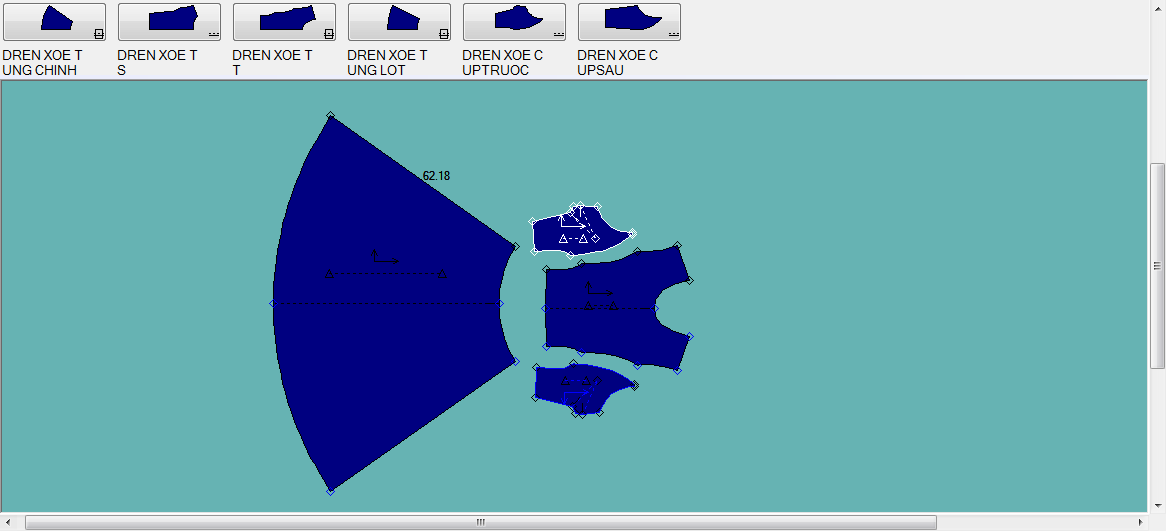Click the grain line arrow on skirt panel
Screen dimensions: 1166x531
pos(375,257)
